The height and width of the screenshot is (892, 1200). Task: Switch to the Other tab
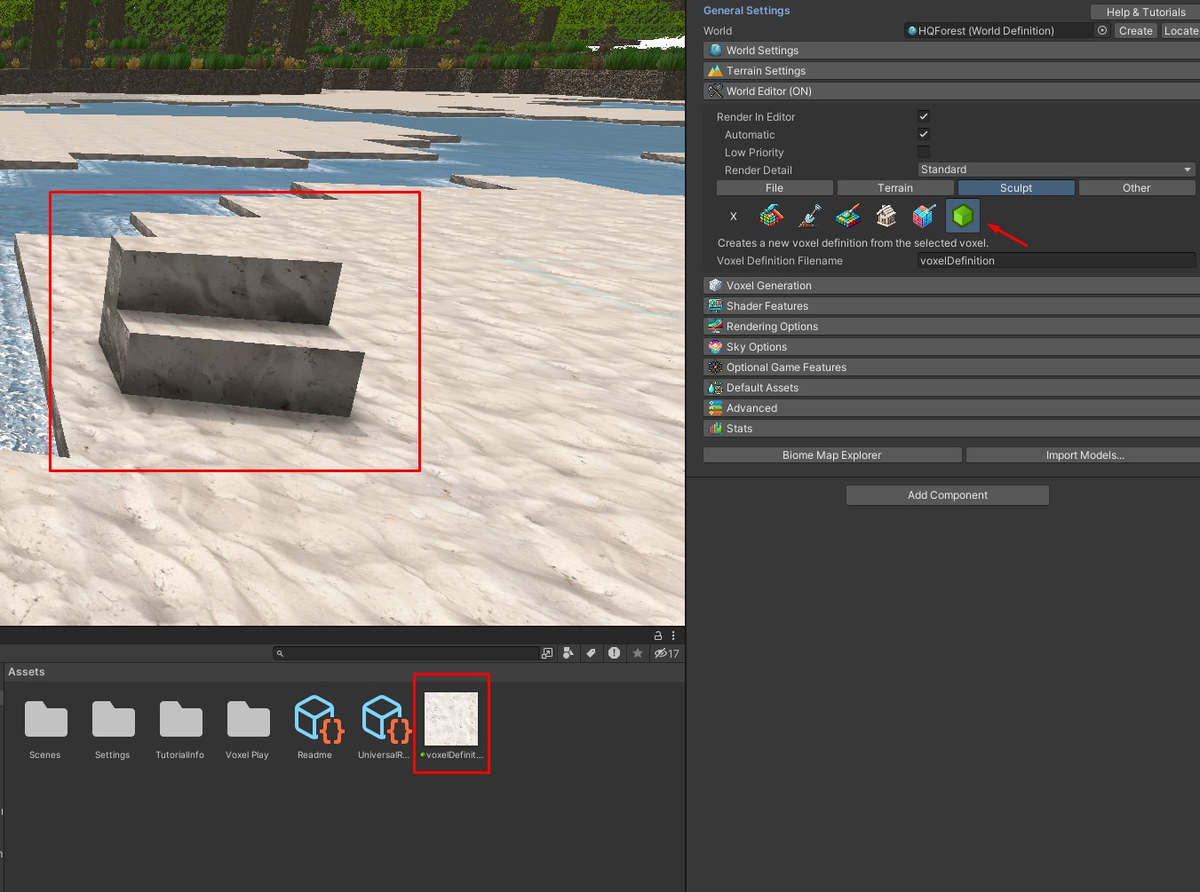1136,187
